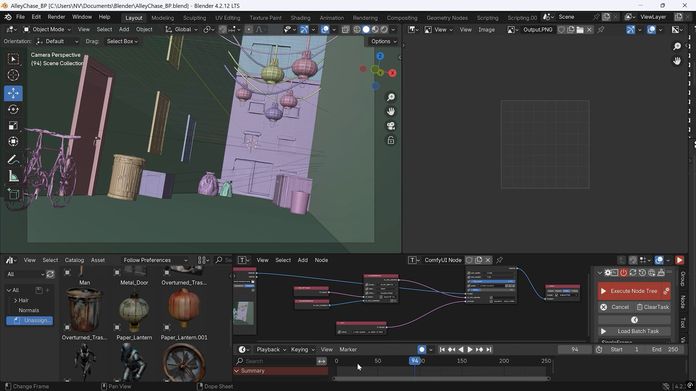Click the viewport pan hand icon
The height and width of the screenshot is (391, 696).
pos(391,111)
